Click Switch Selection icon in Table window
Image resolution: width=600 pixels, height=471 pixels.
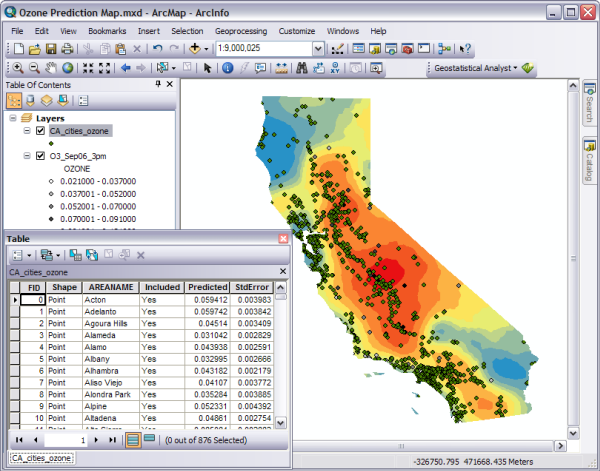(92, 255)
